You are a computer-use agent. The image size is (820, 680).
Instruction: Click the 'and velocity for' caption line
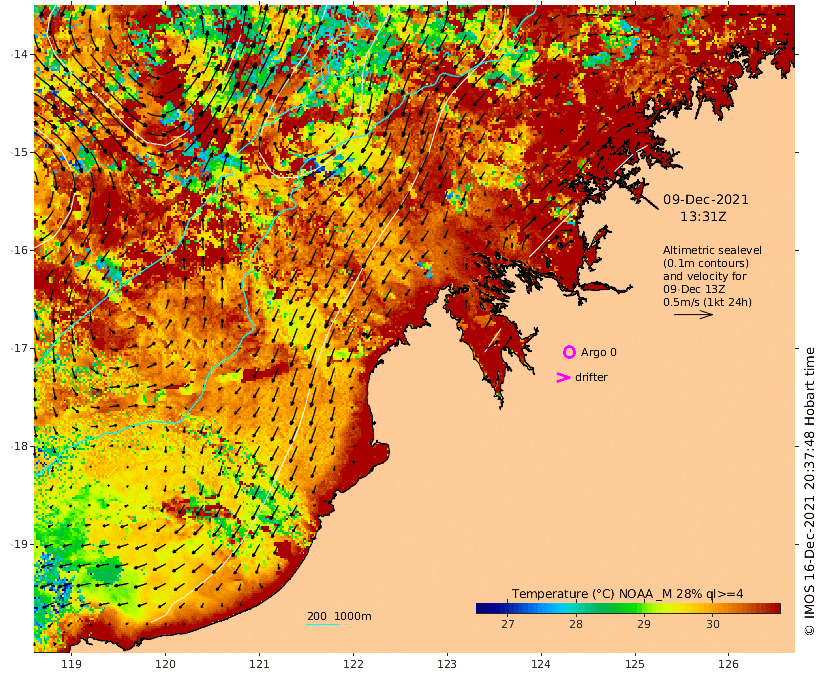(x=705, y=276)
